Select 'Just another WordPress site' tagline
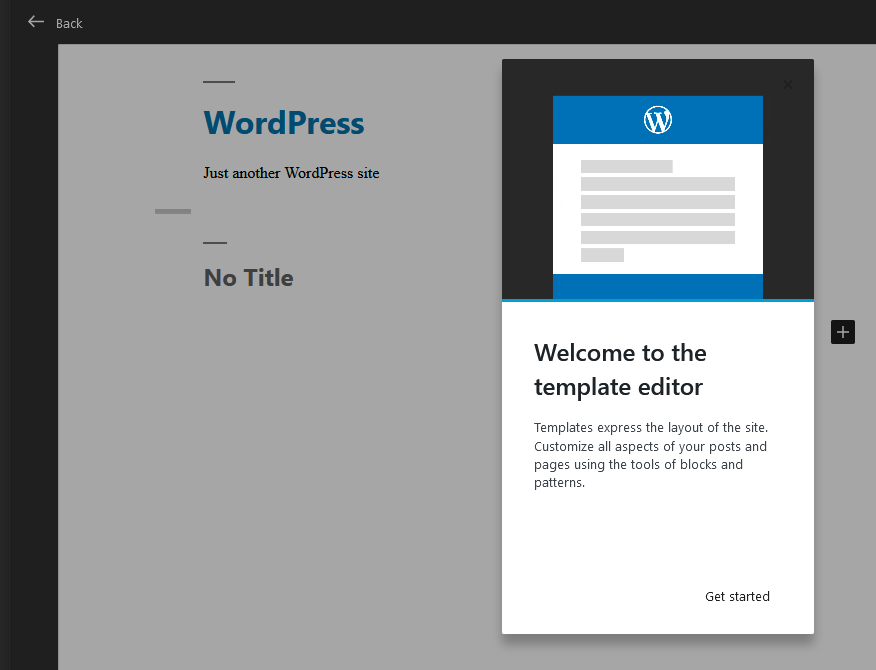Viewport: 876px width, 670px height. click(291, 173)
